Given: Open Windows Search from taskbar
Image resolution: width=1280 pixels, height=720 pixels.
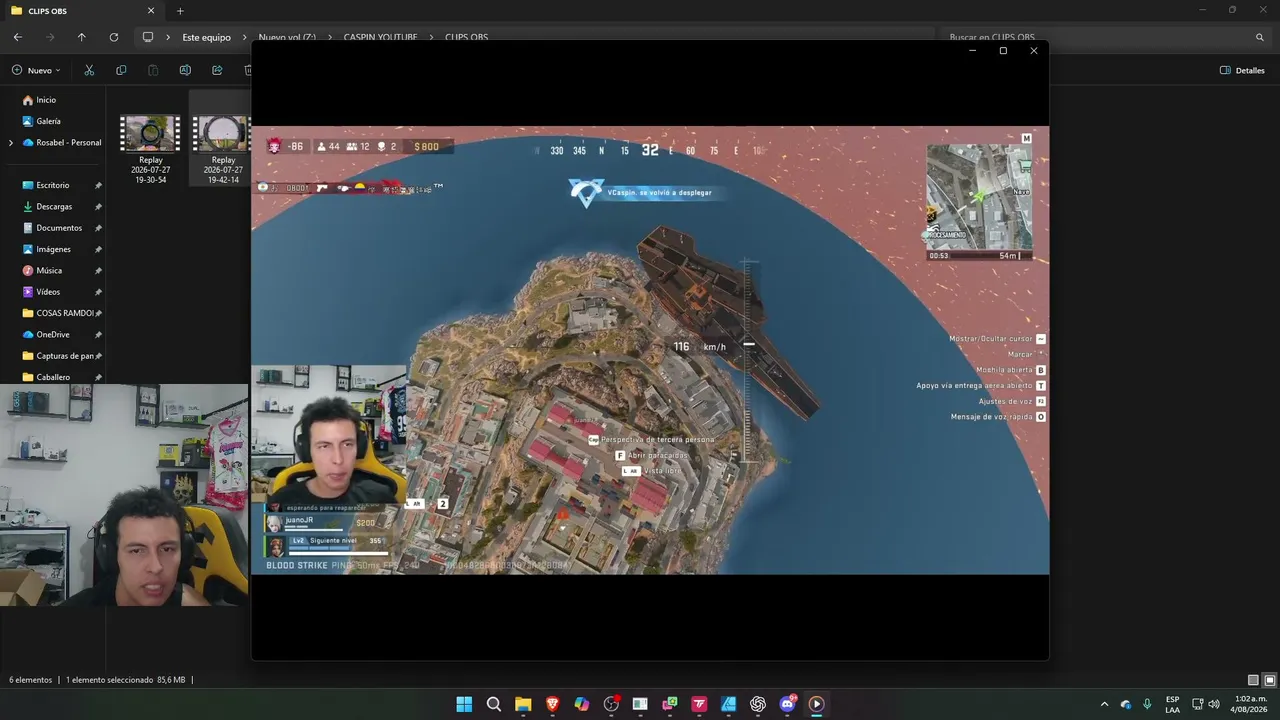Looking at the screenshot, I should point(494,704).
